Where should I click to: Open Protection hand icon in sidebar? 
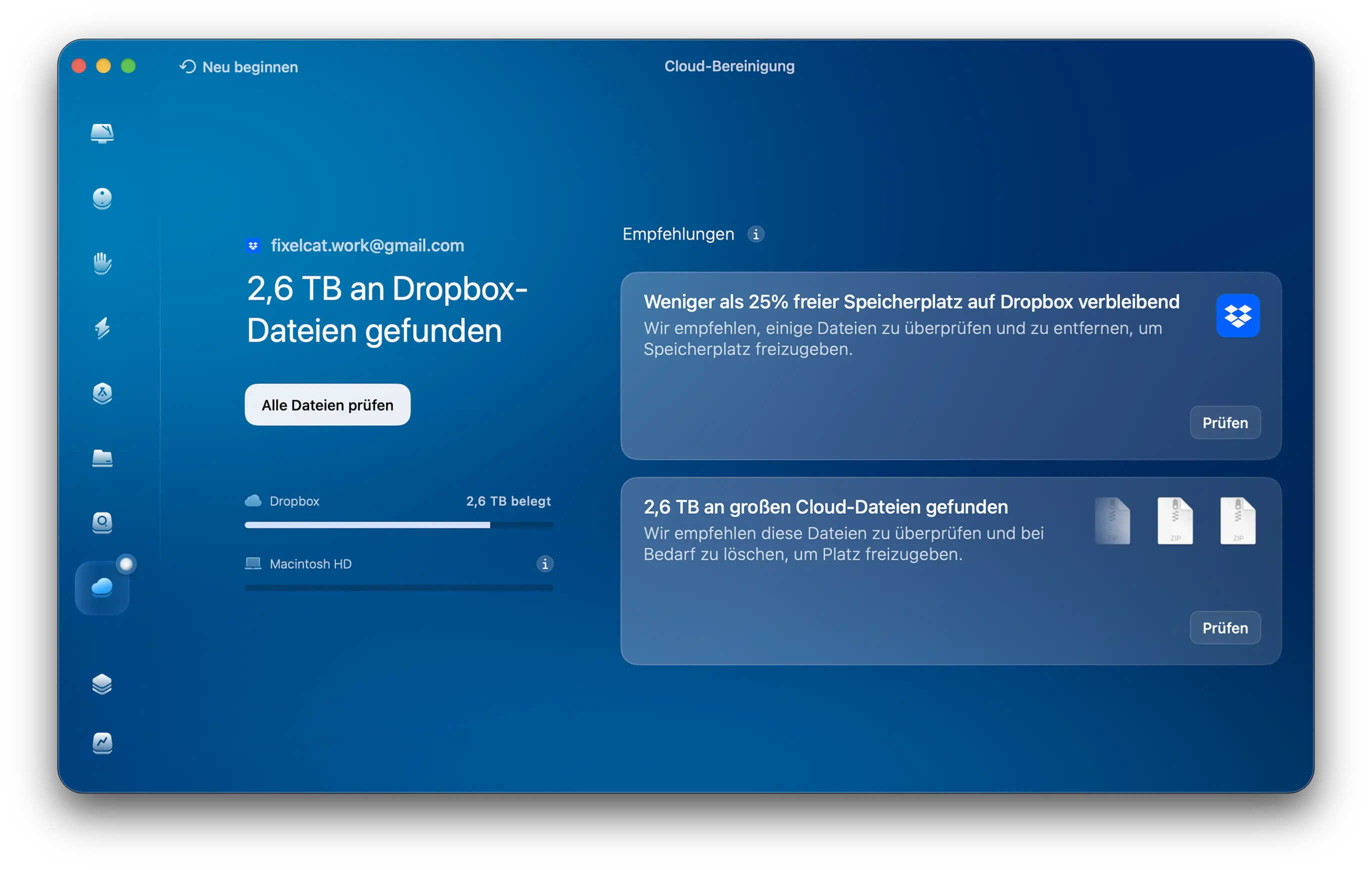102,263
